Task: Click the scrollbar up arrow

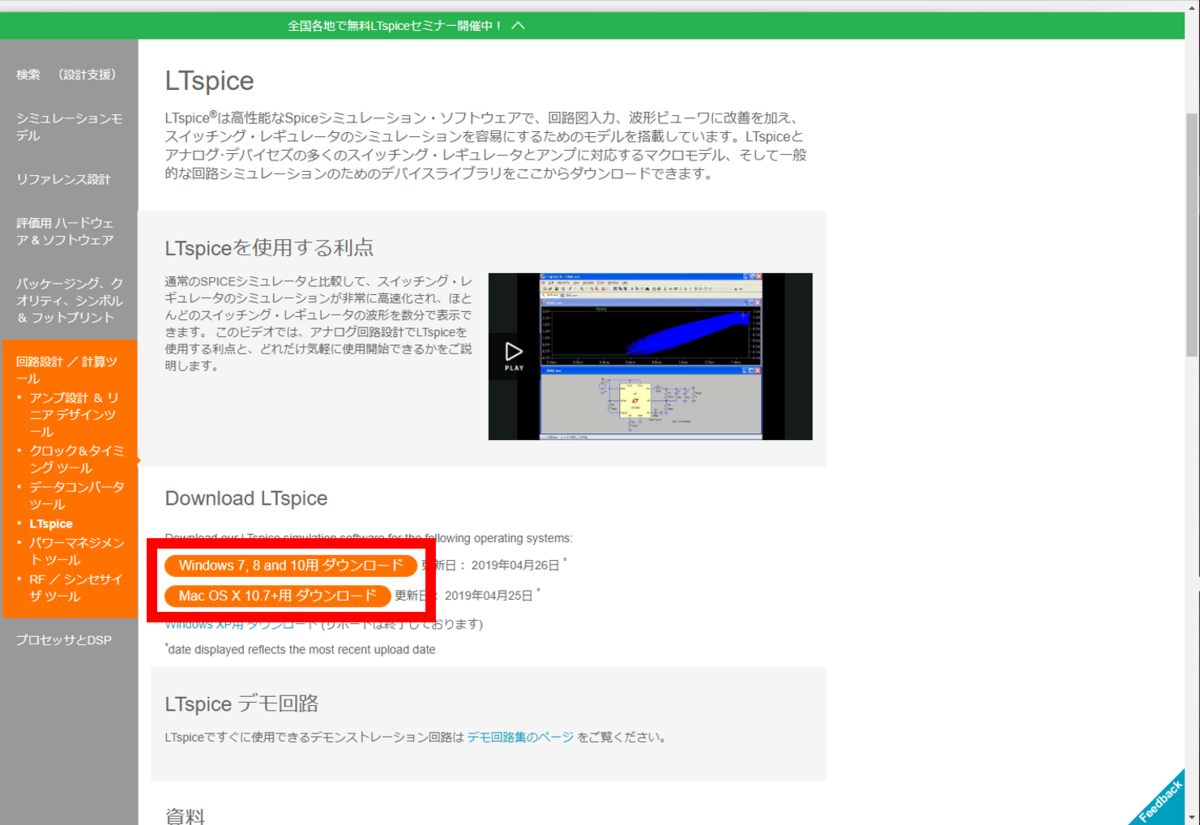Action: point(1191,8)
